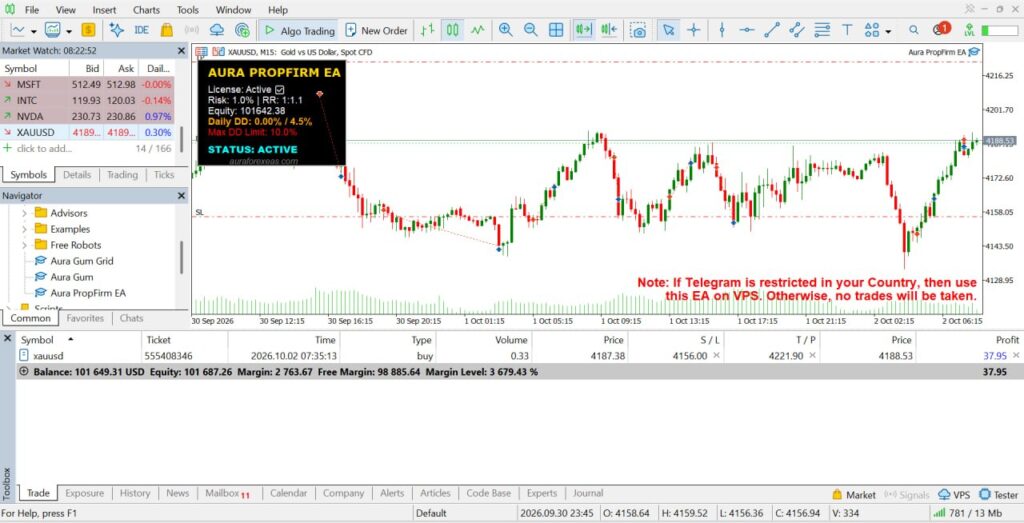Zoom in on the chart
The image size is (1024, 523).
pos(505,30)
